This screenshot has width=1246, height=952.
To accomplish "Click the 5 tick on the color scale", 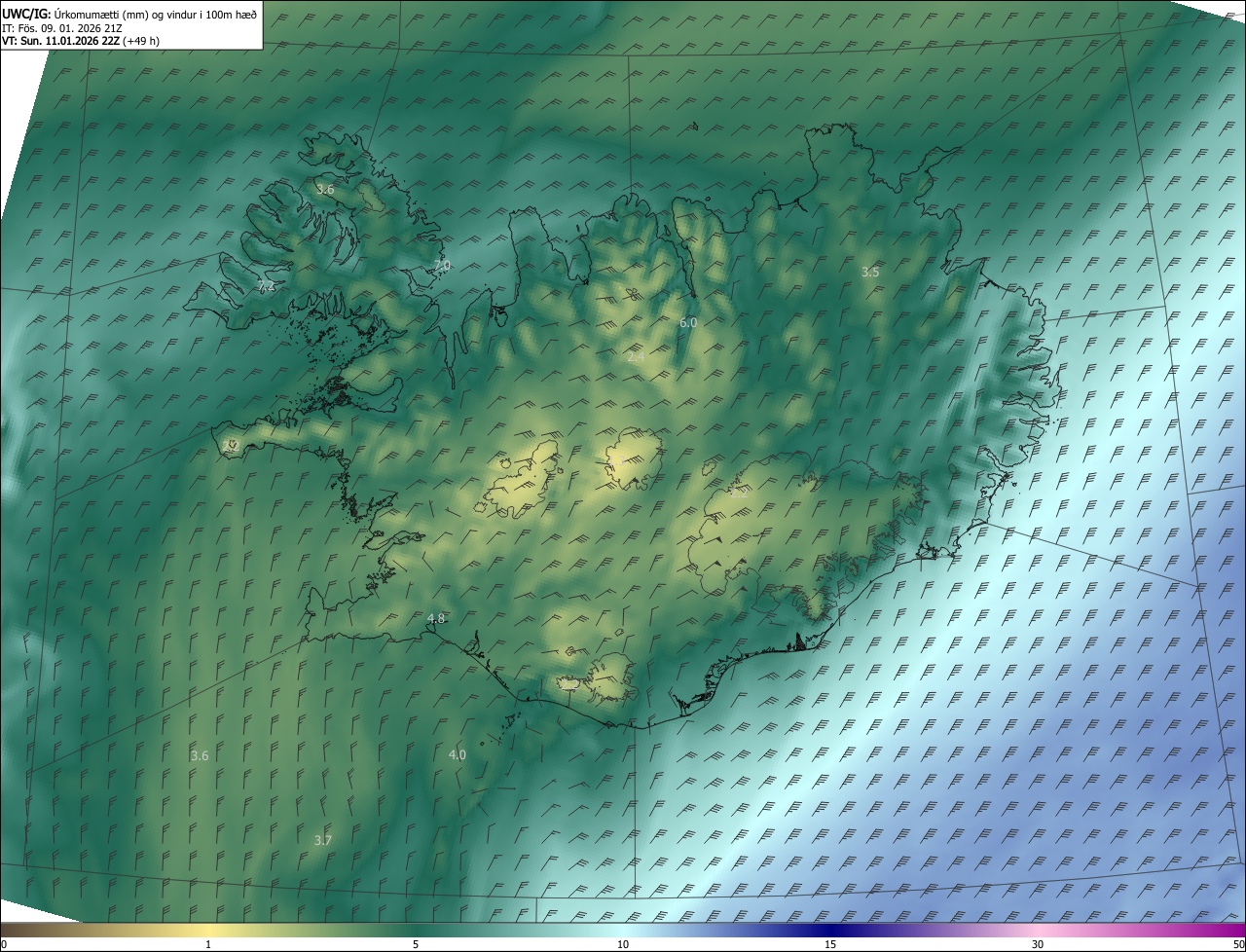I will (416, 945).
